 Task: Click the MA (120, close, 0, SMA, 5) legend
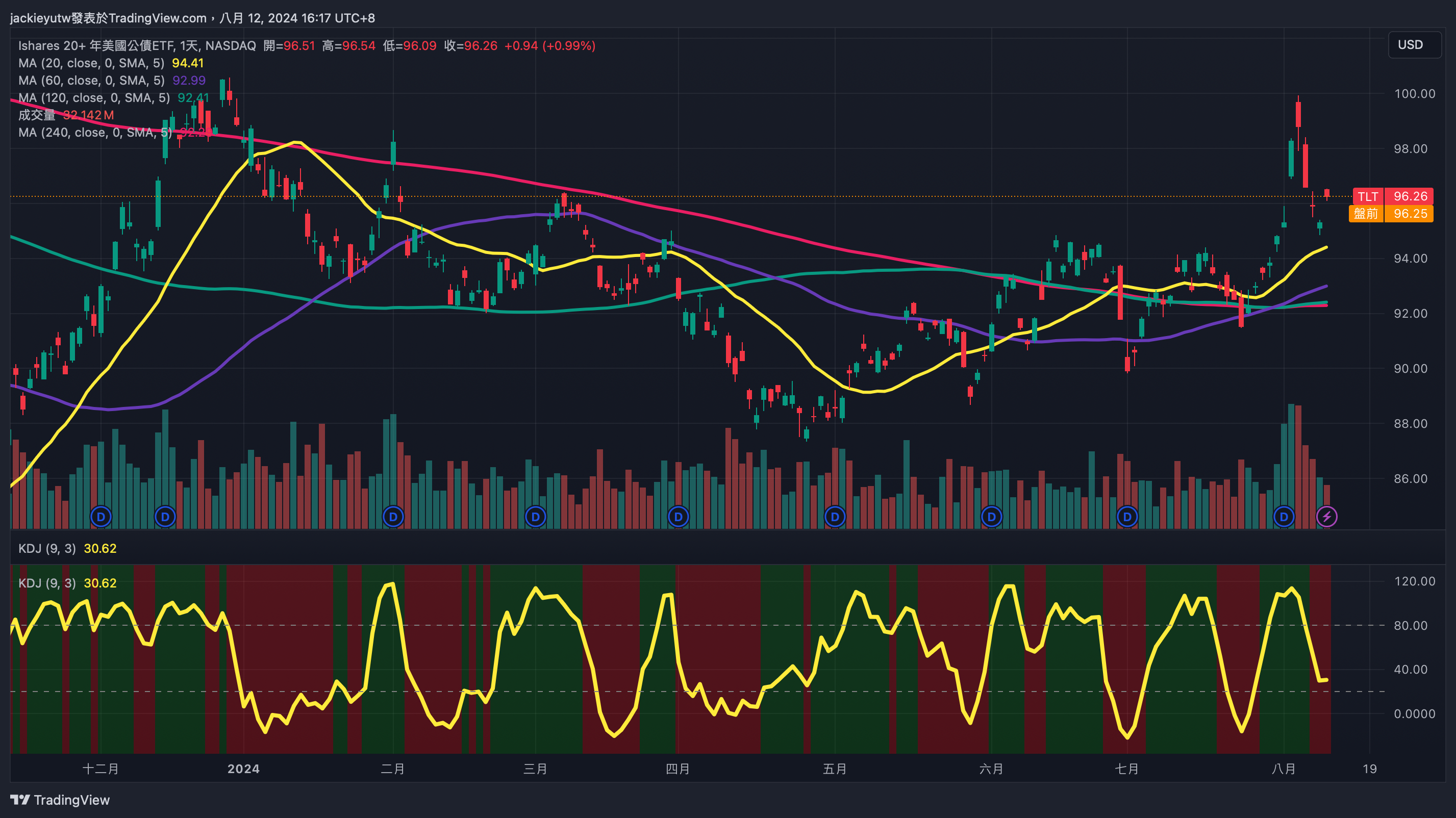(94, 98)
